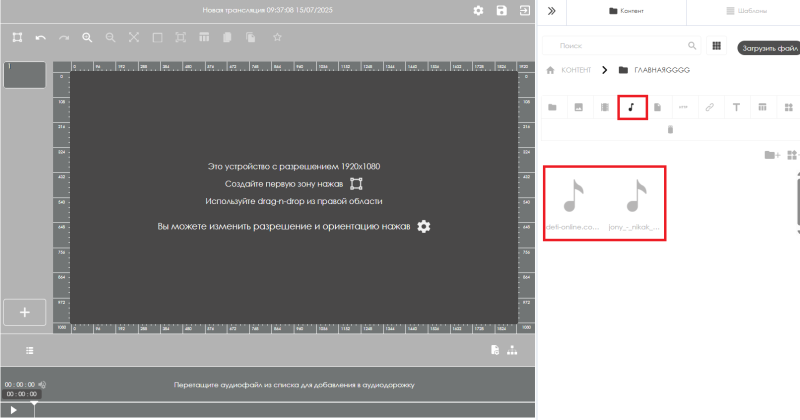Toggle the favorites star in toolbar
This screenshot has height=420, width=800.
pyautogui.click(x=277, y=37)
